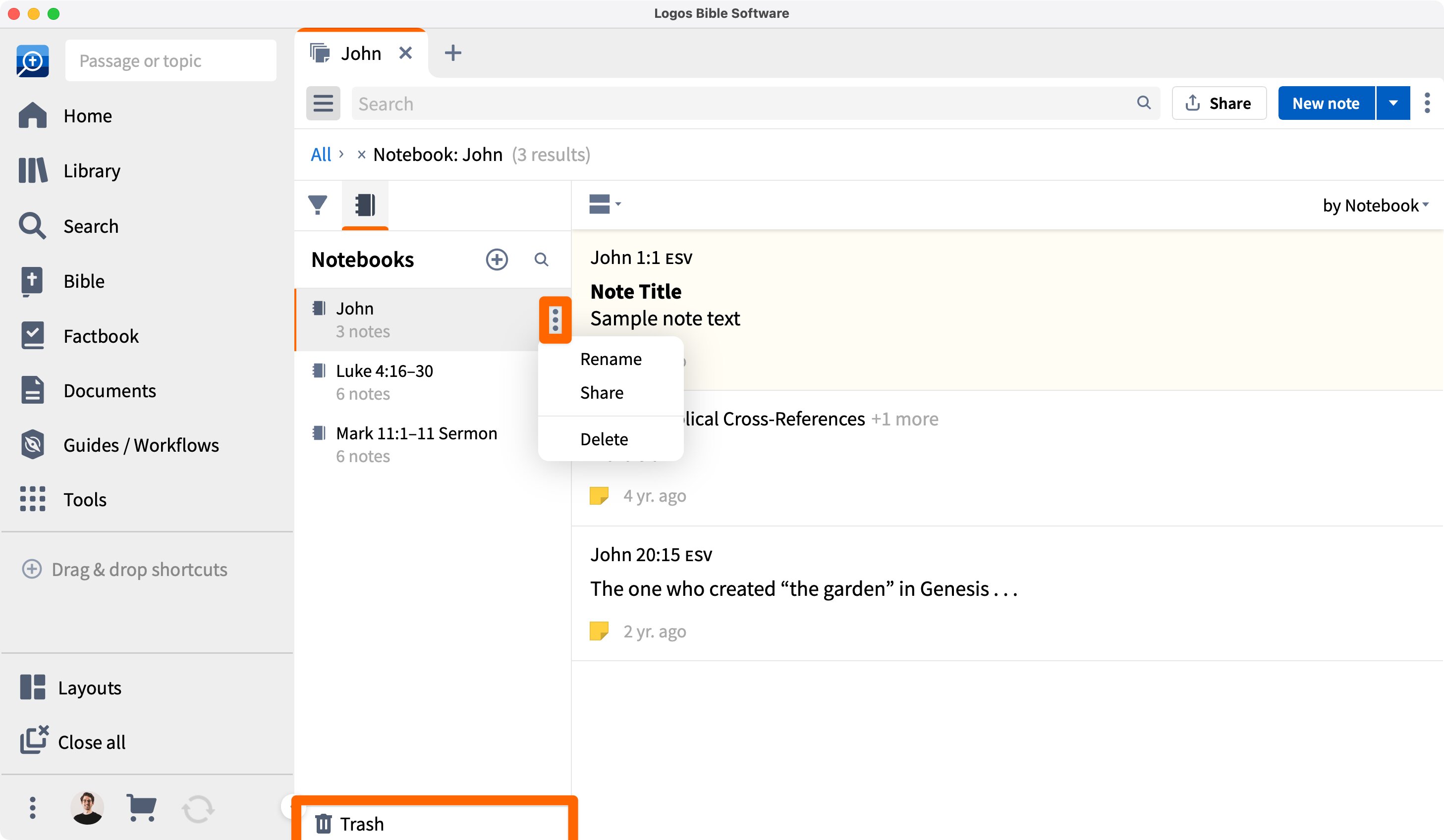Viewport: 1444px width, 840px height.
Task: Add a new notebook with plus
Action: coord(497,260)
